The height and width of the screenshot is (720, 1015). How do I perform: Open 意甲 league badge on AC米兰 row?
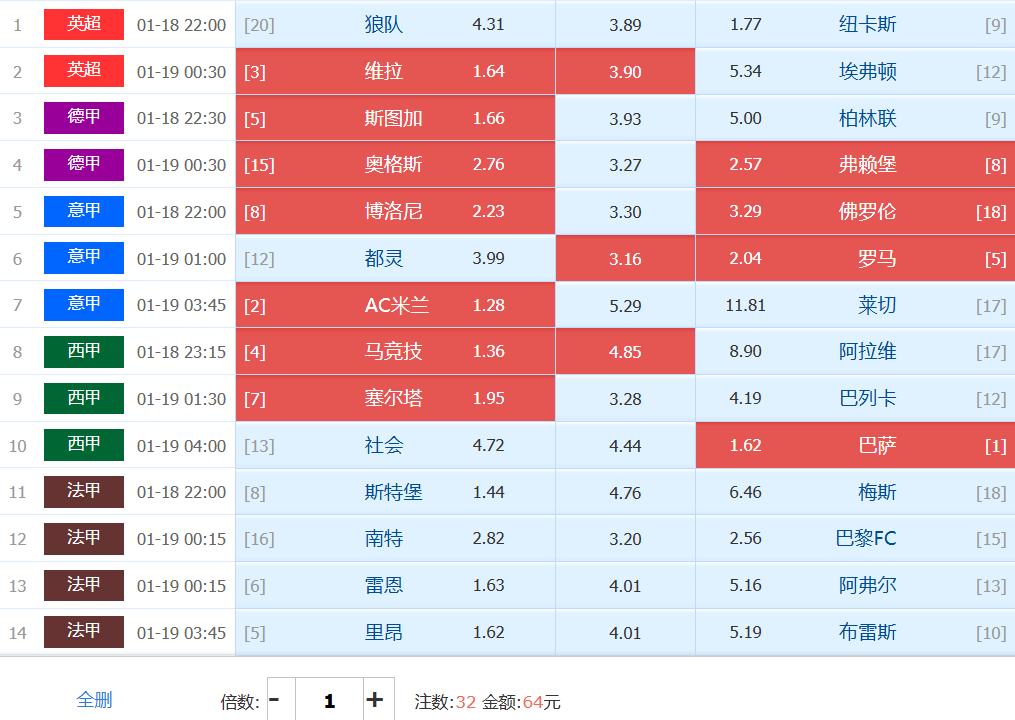click(84, 305)
